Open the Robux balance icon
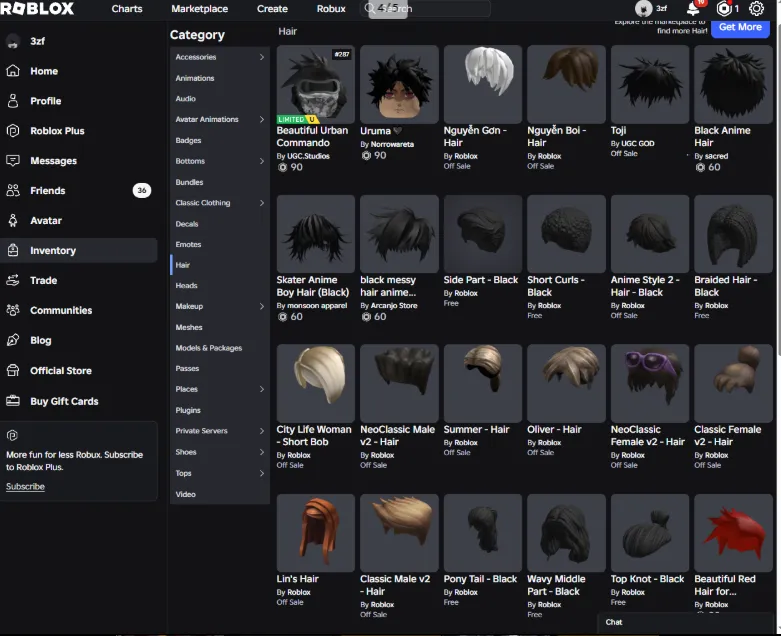 pyautogui.click(x=724, y=8)
